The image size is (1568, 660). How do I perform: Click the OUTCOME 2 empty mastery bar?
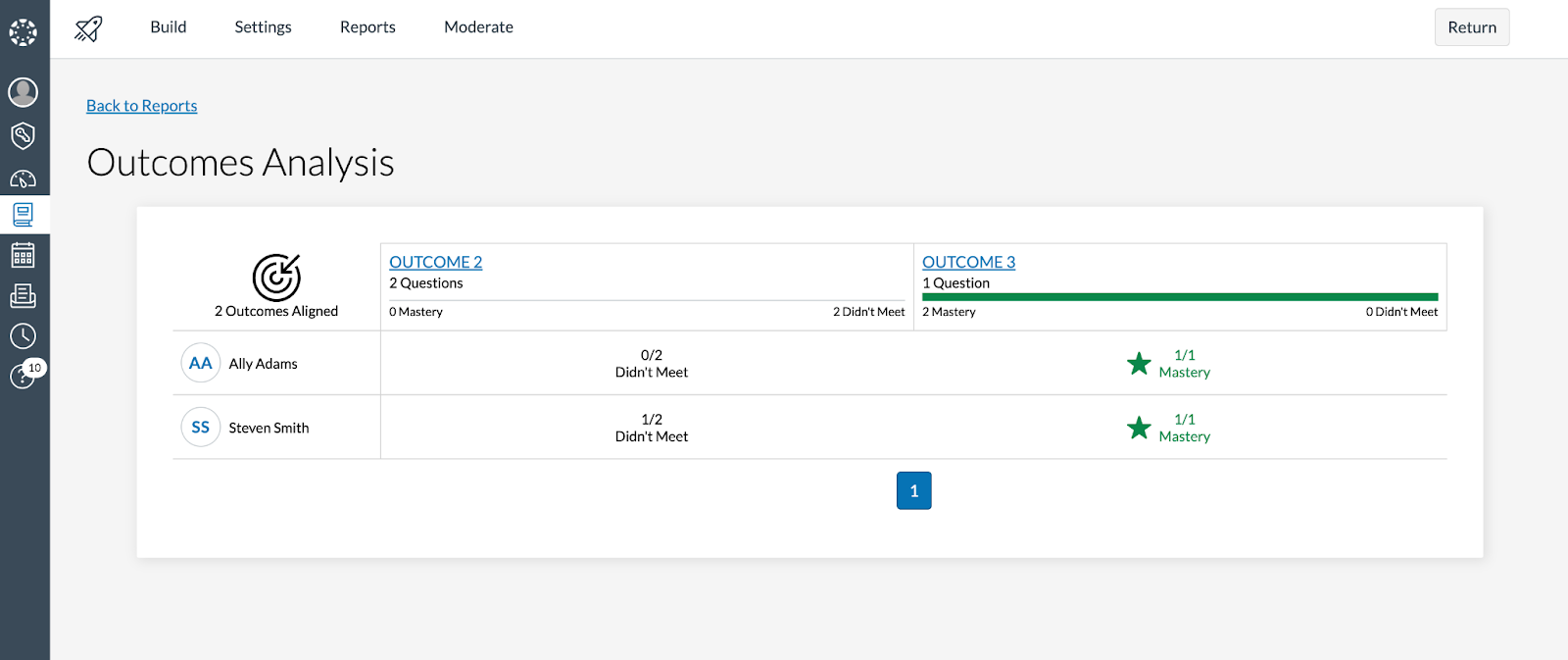coord(647,300)
